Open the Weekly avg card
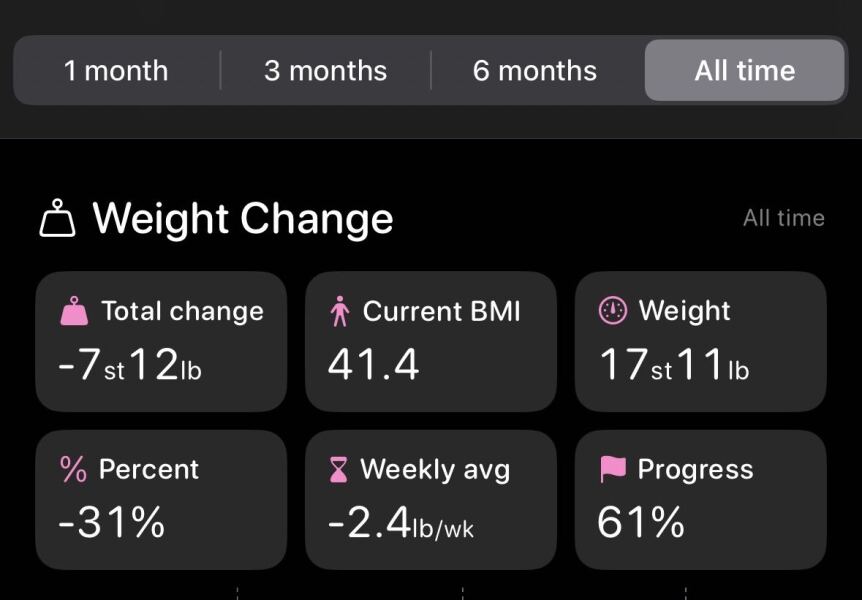 (431, 500)
